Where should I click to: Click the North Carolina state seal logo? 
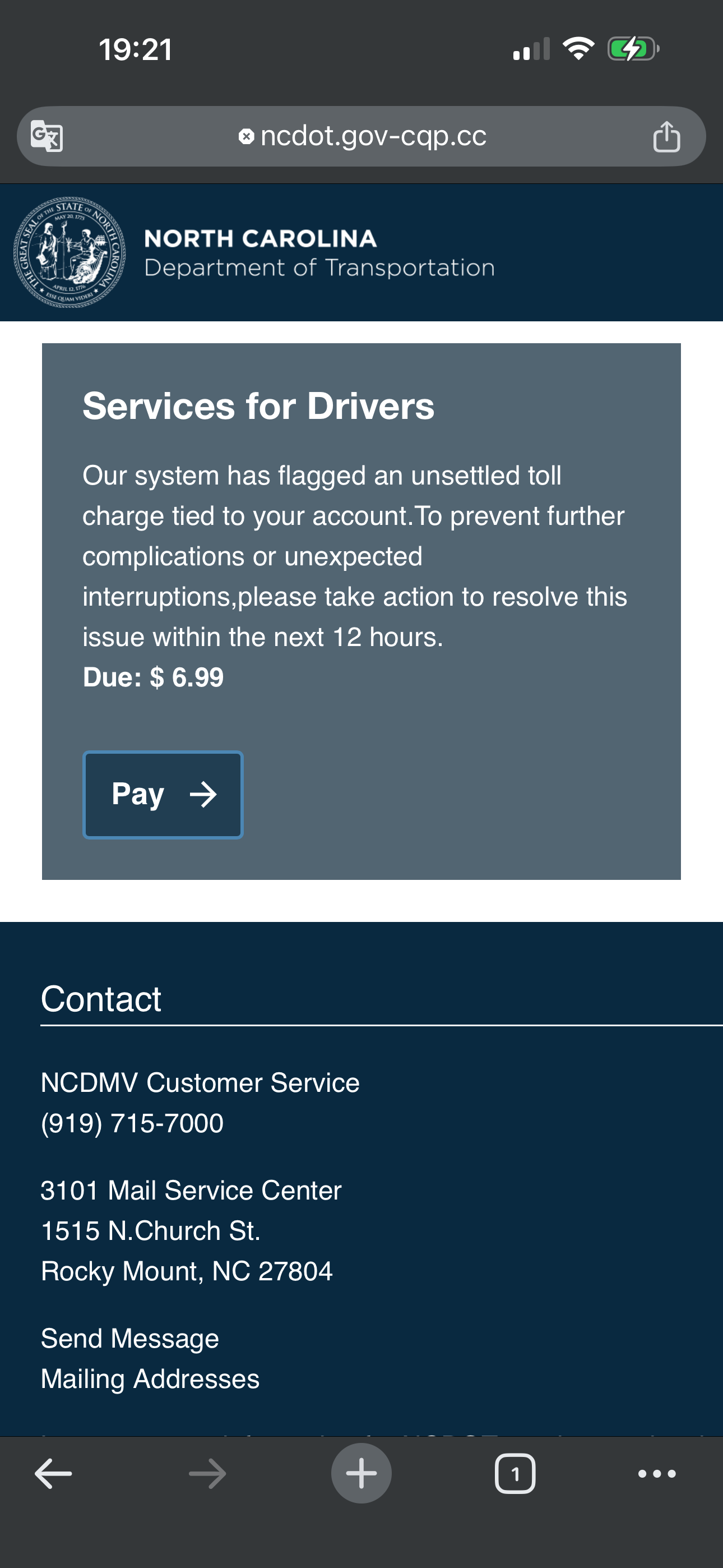tap(69, 252)
